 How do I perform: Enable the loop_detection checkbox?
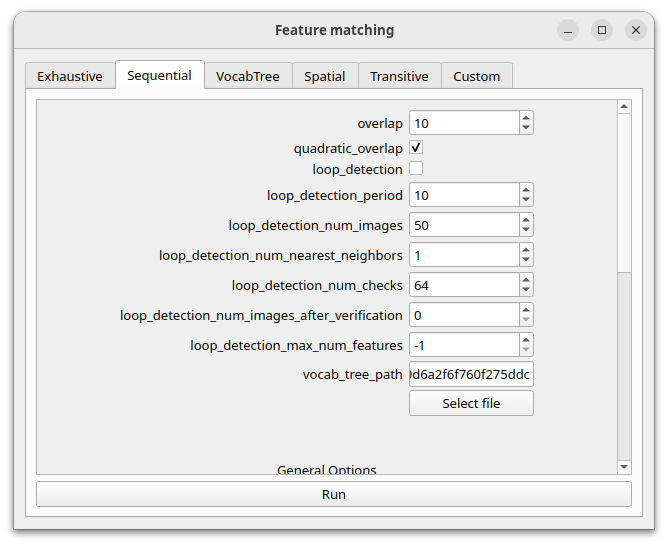click(x=416, y=169)
